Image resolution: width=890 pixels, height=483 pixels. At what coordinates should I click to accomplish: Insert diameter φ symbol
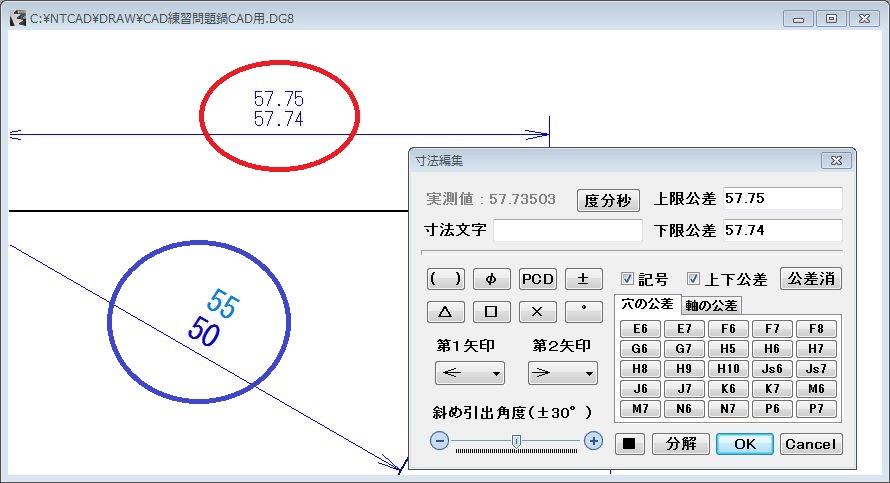[x=492, y=279]
